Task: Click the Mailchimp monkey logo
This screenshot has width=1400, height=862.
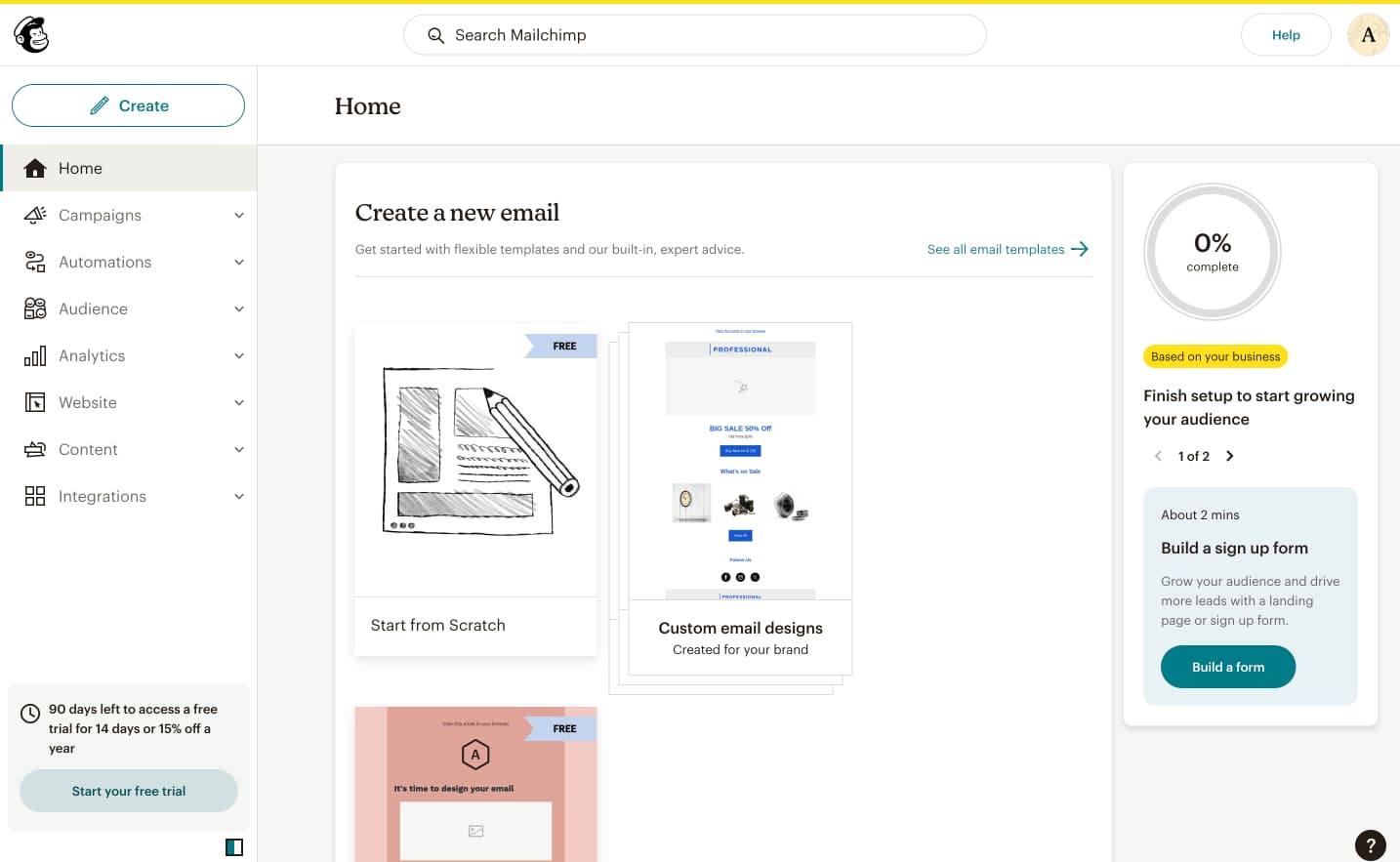Action: [x=31, y=35]
